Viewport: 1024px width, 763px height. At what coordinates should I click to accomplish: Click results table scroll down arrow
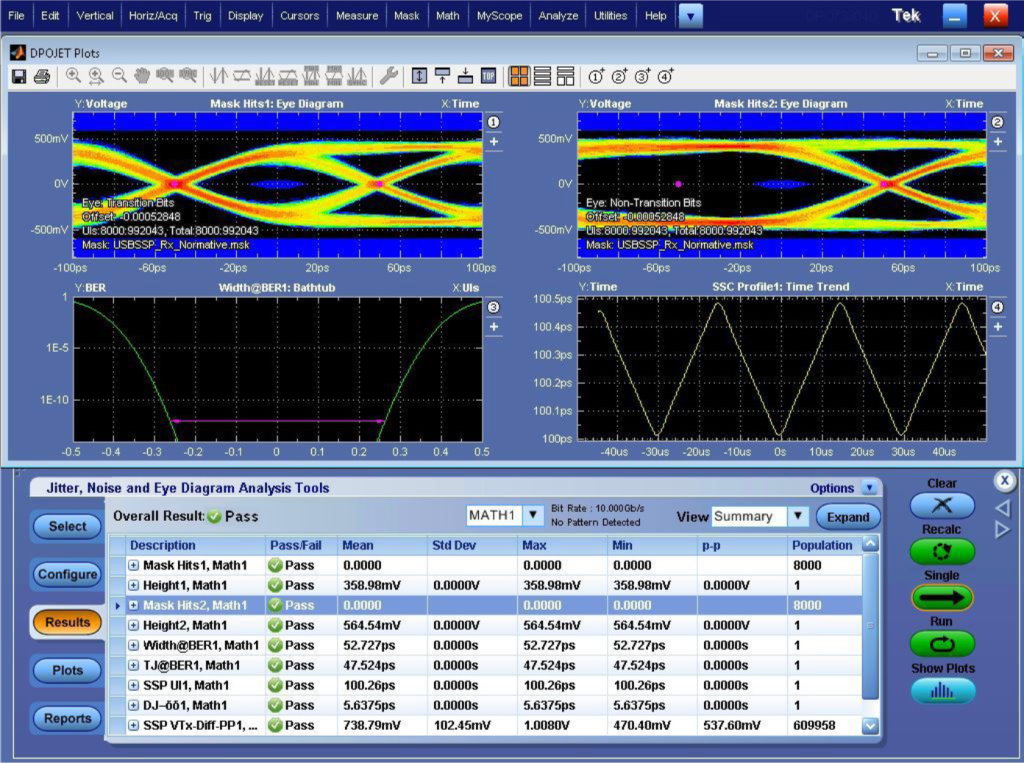[x=870, y=725]
